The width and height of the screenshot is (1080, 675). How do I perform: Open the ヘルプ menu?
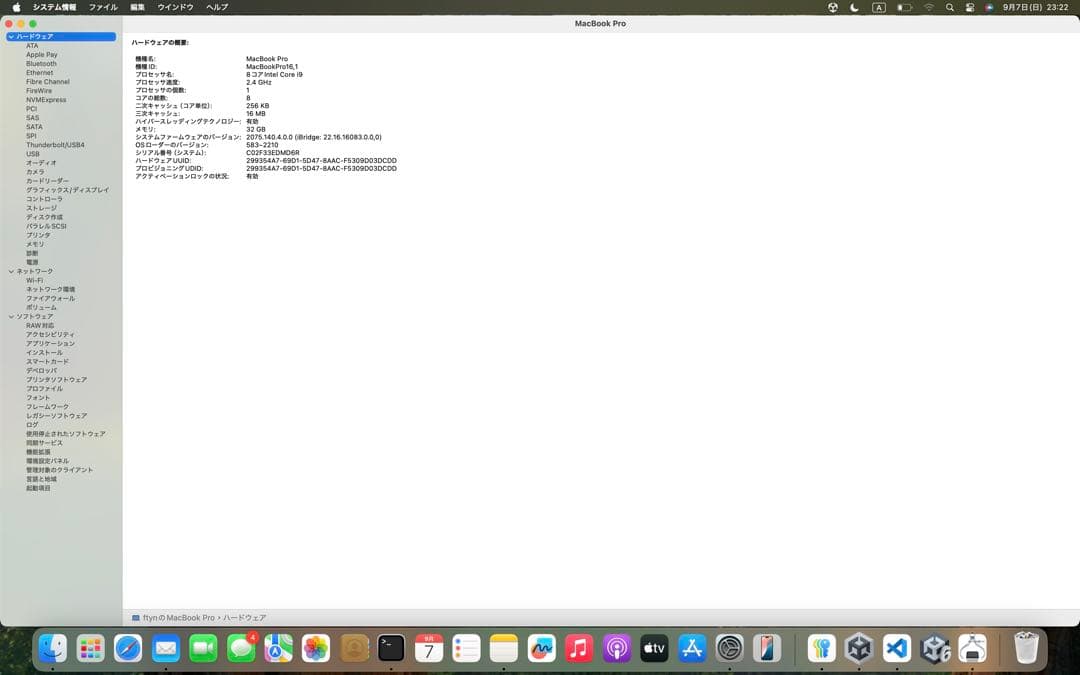click(x=215, y=7)
